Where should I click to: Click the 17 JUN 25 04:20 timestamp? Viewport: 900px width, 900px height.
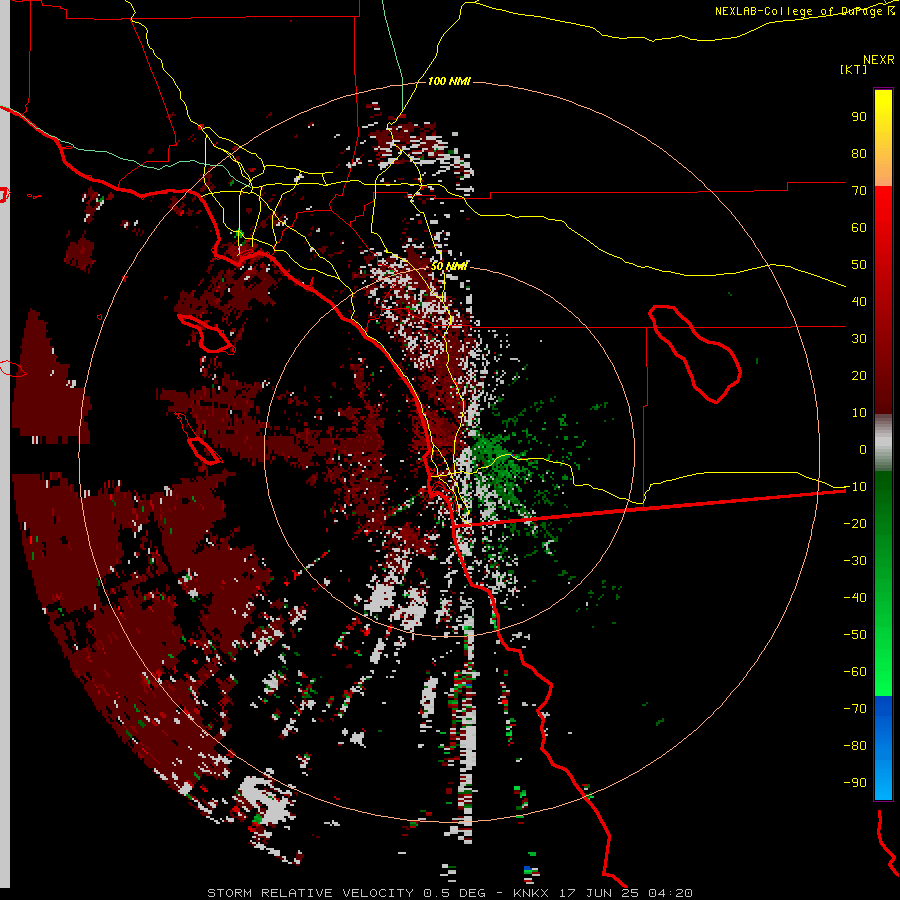coord(626,893)
